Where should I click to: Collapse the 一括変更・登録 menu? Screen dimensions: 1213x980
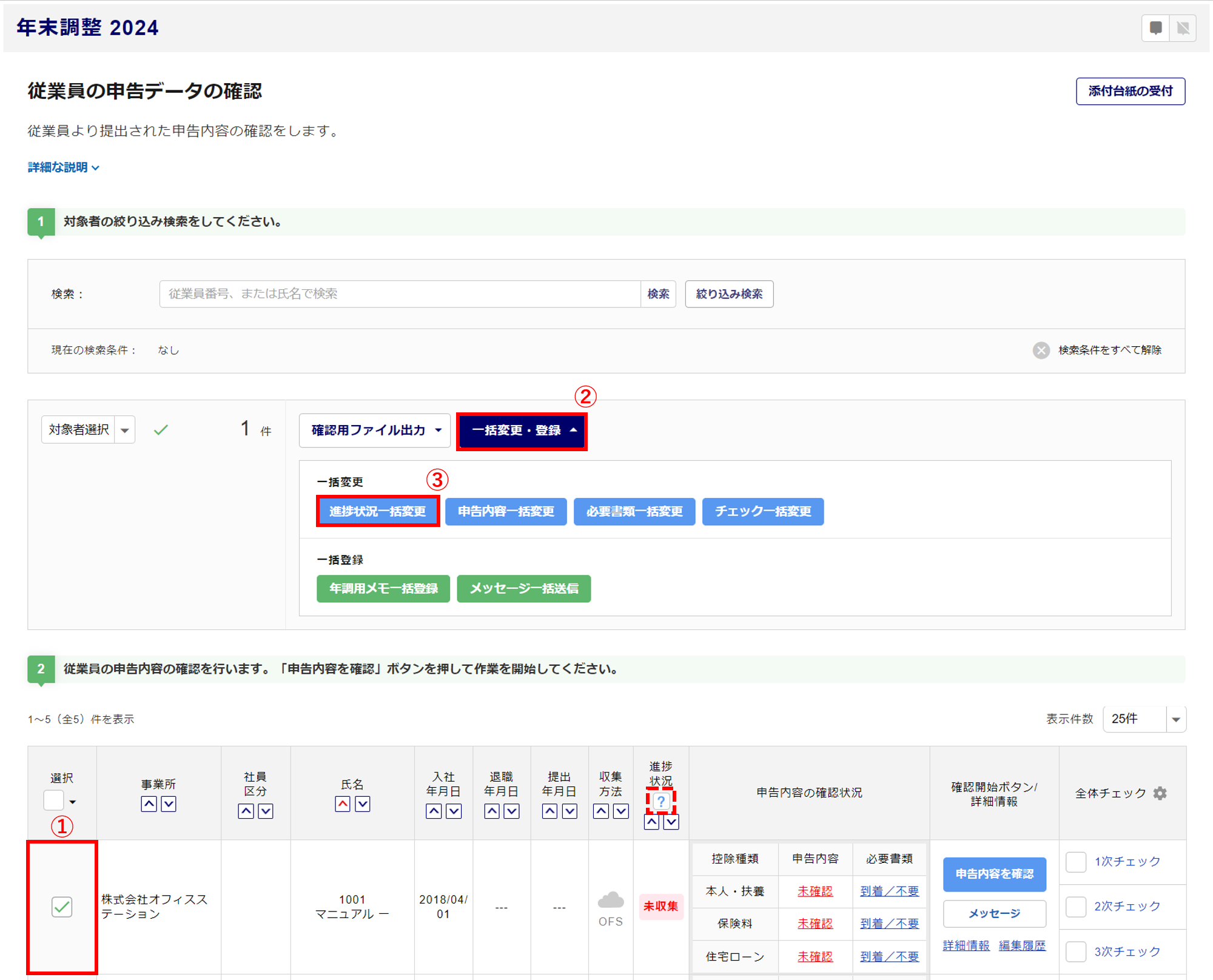coord(522,431)
